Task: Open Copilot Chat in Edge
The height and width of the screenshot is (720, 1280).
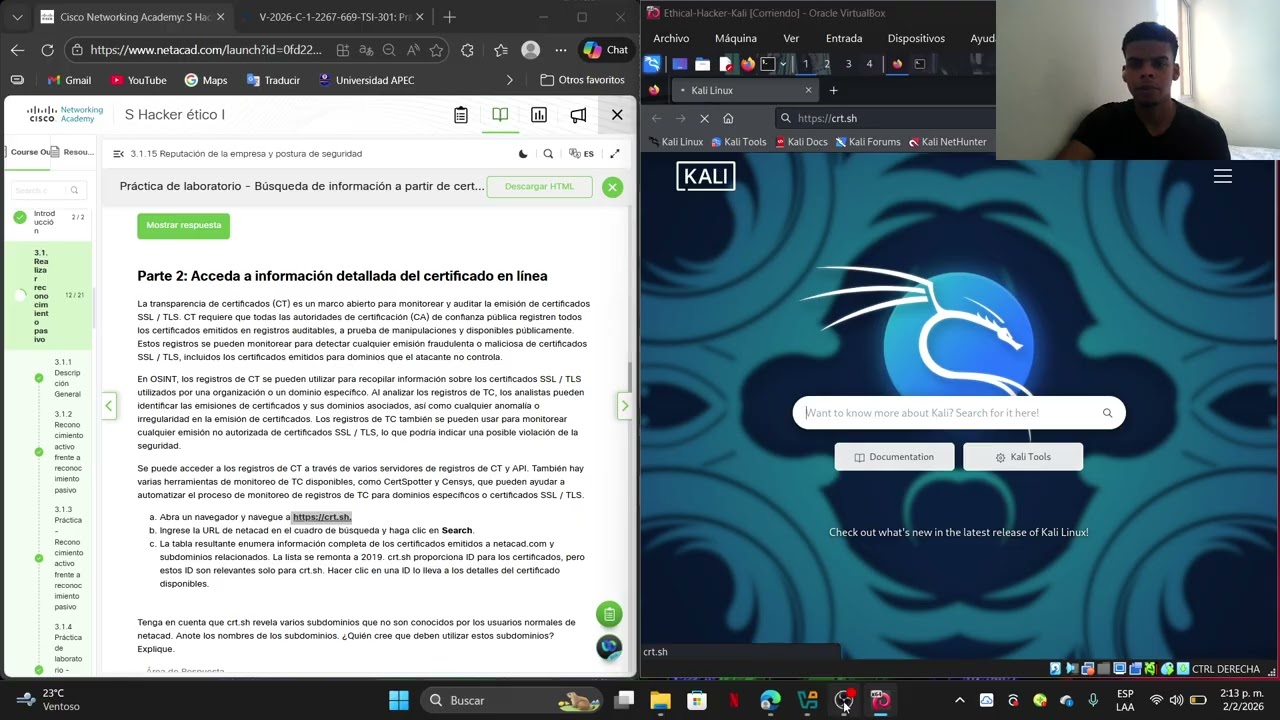Action: coord(606,50)
